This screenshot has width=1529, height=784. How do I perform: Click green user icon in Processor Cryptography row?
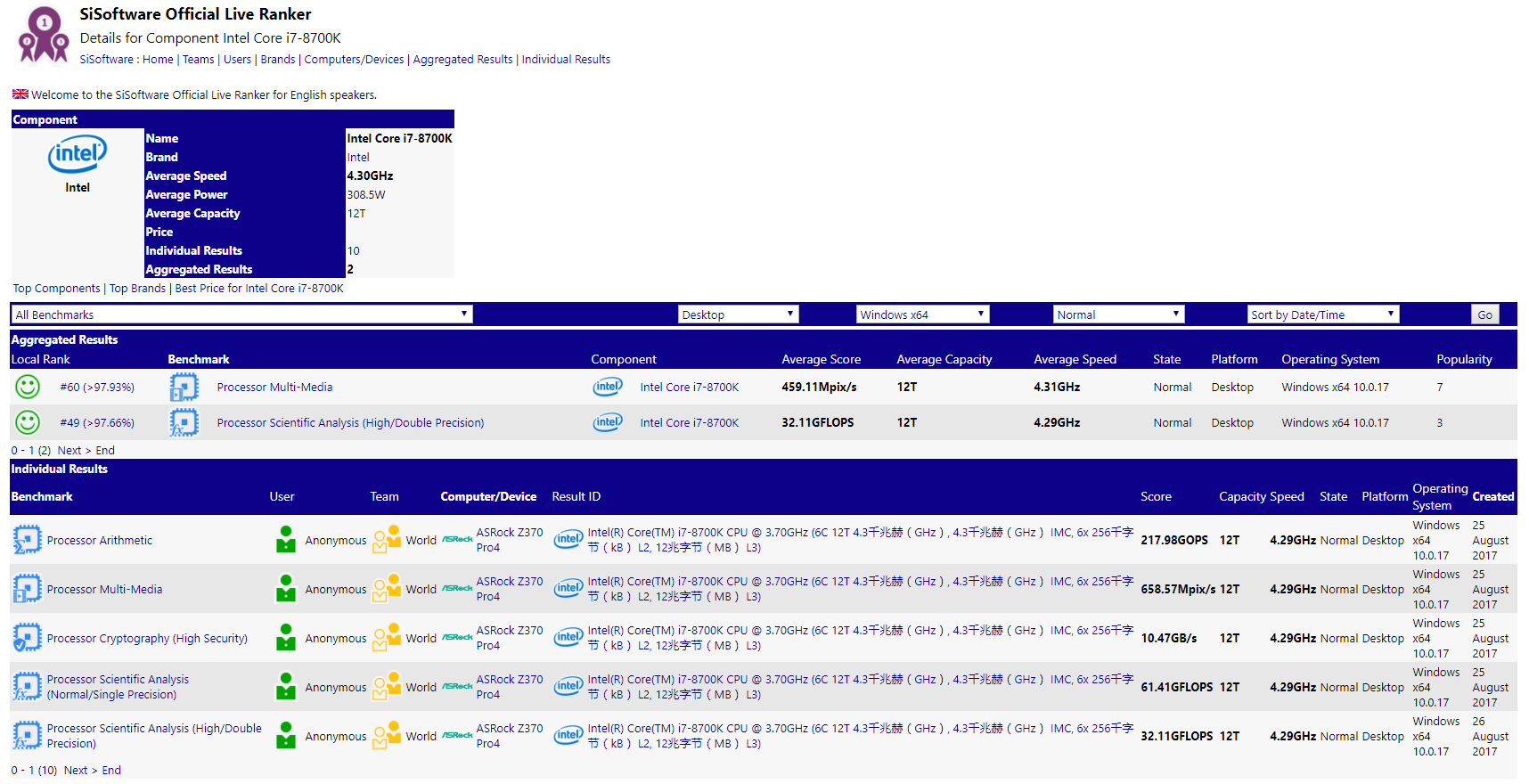pos(286,637)
